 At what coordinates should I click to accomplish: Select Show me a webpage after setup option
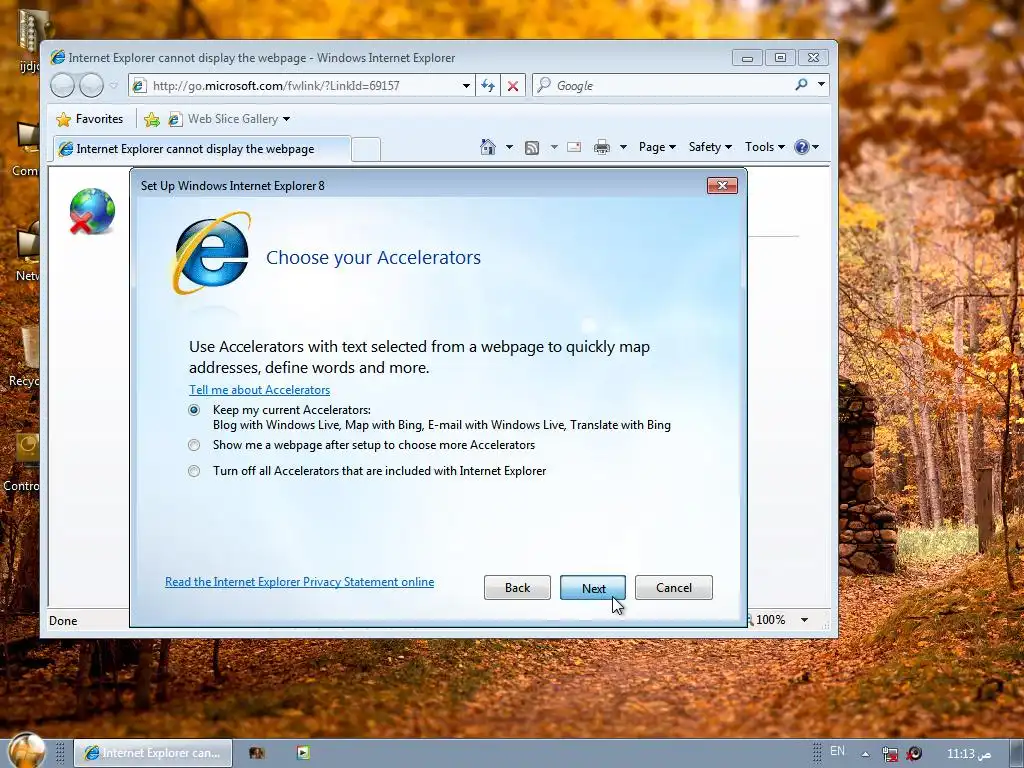194,445
